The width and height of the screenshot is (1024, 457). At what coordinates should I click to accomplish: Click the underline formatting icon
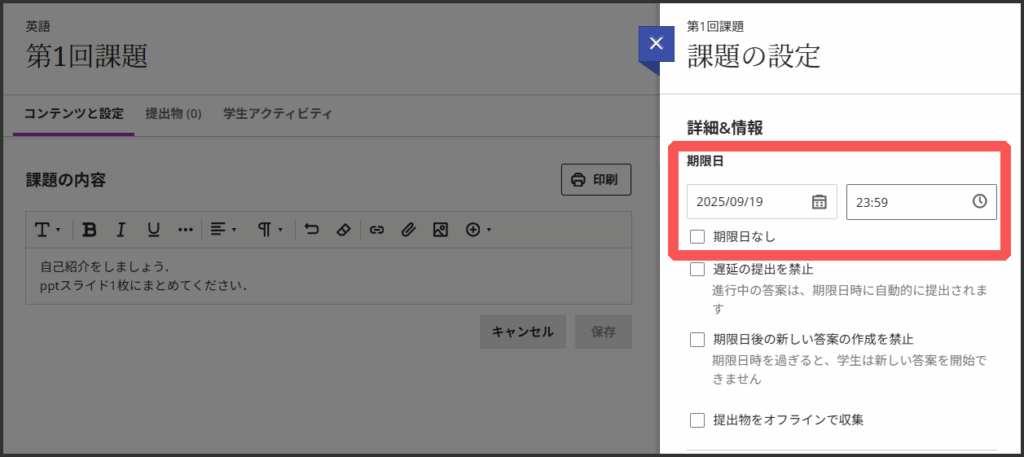click(153, 230)
